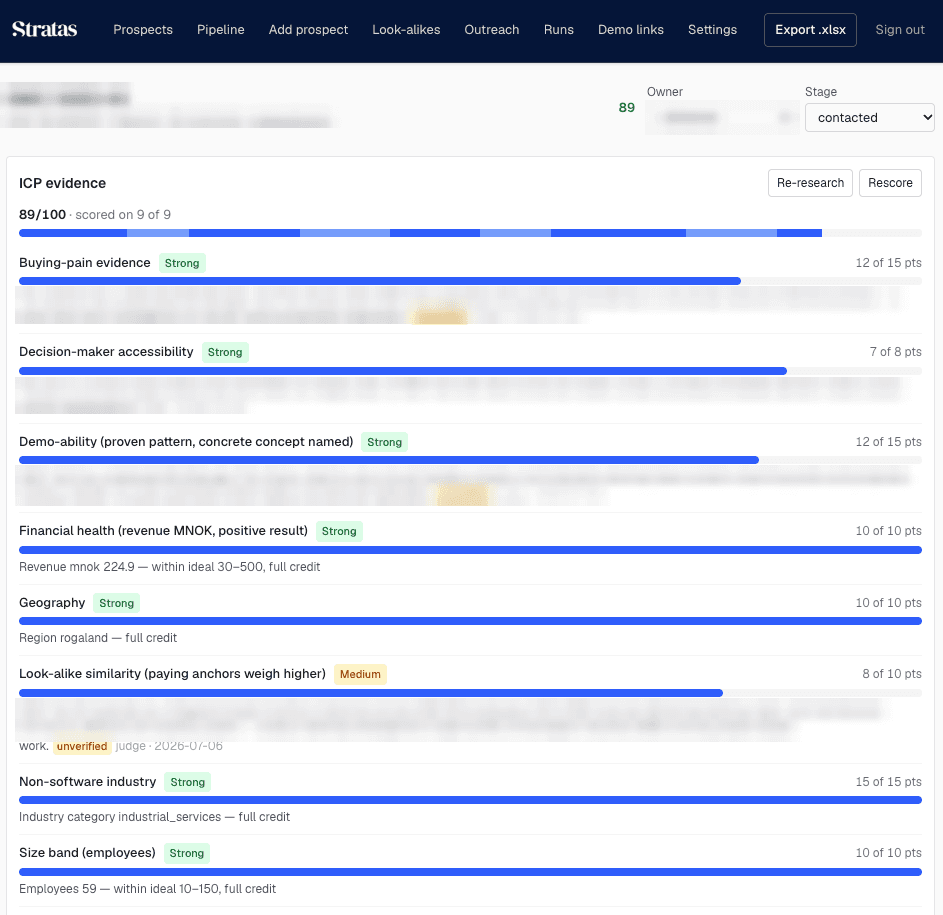943x915 pixels.
Task: Click the "Buying-pain evidence" criterion title
Action: tap(85, 263)
